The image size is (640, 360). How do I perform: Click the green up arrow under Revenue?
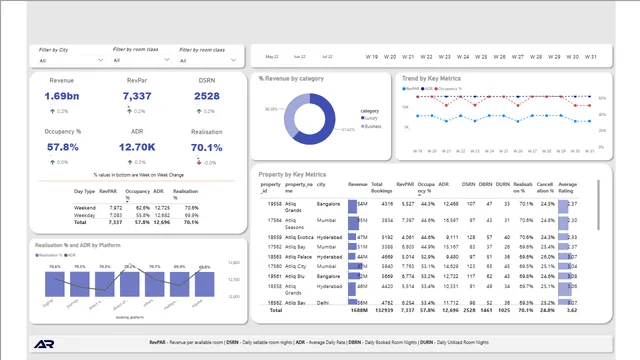coord(52,111)
